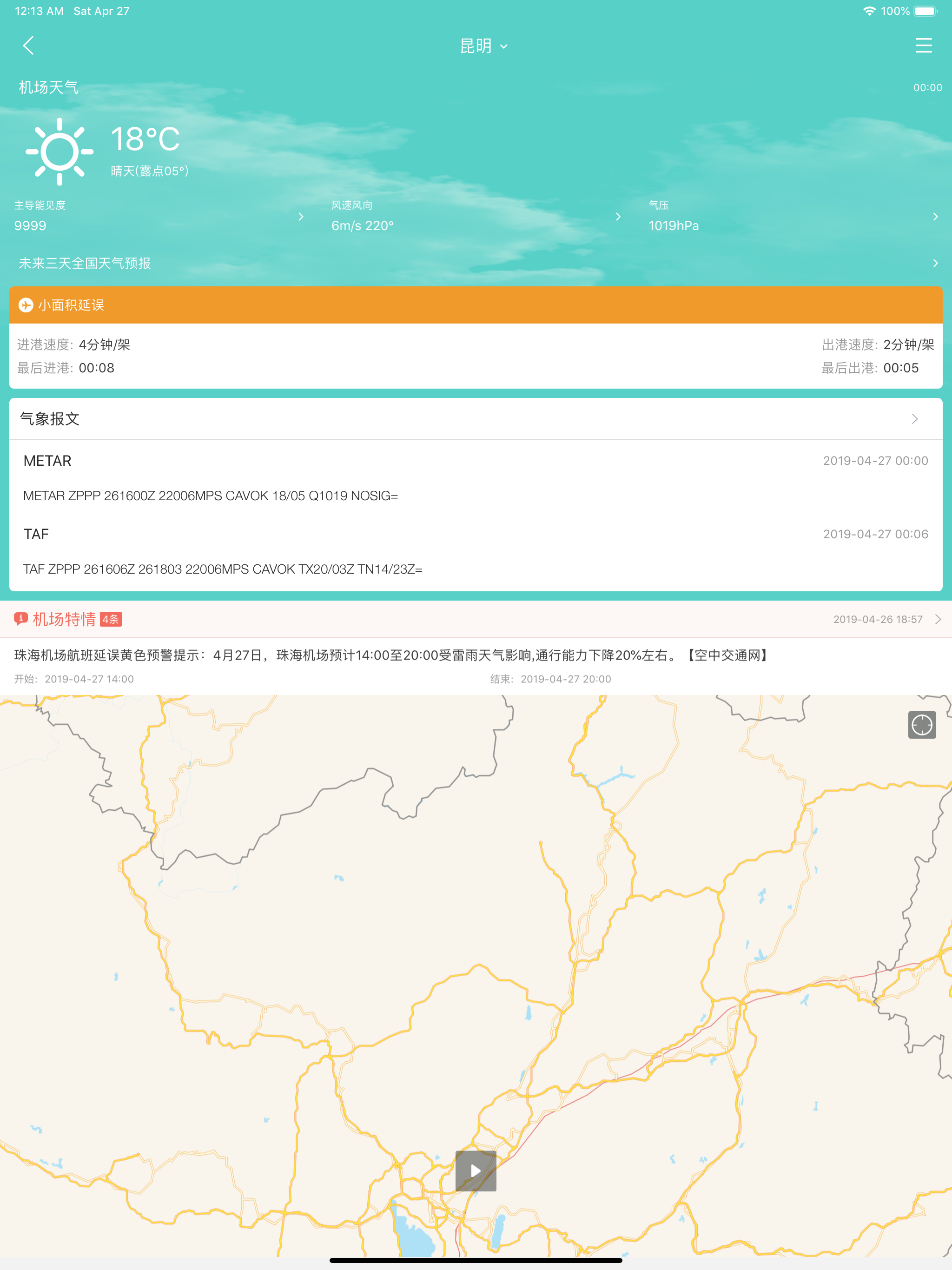Tap the TAF ZPPP 261606Z forecast text
Viewport: 952px width, 1270px height.
(x=223, y=569)
